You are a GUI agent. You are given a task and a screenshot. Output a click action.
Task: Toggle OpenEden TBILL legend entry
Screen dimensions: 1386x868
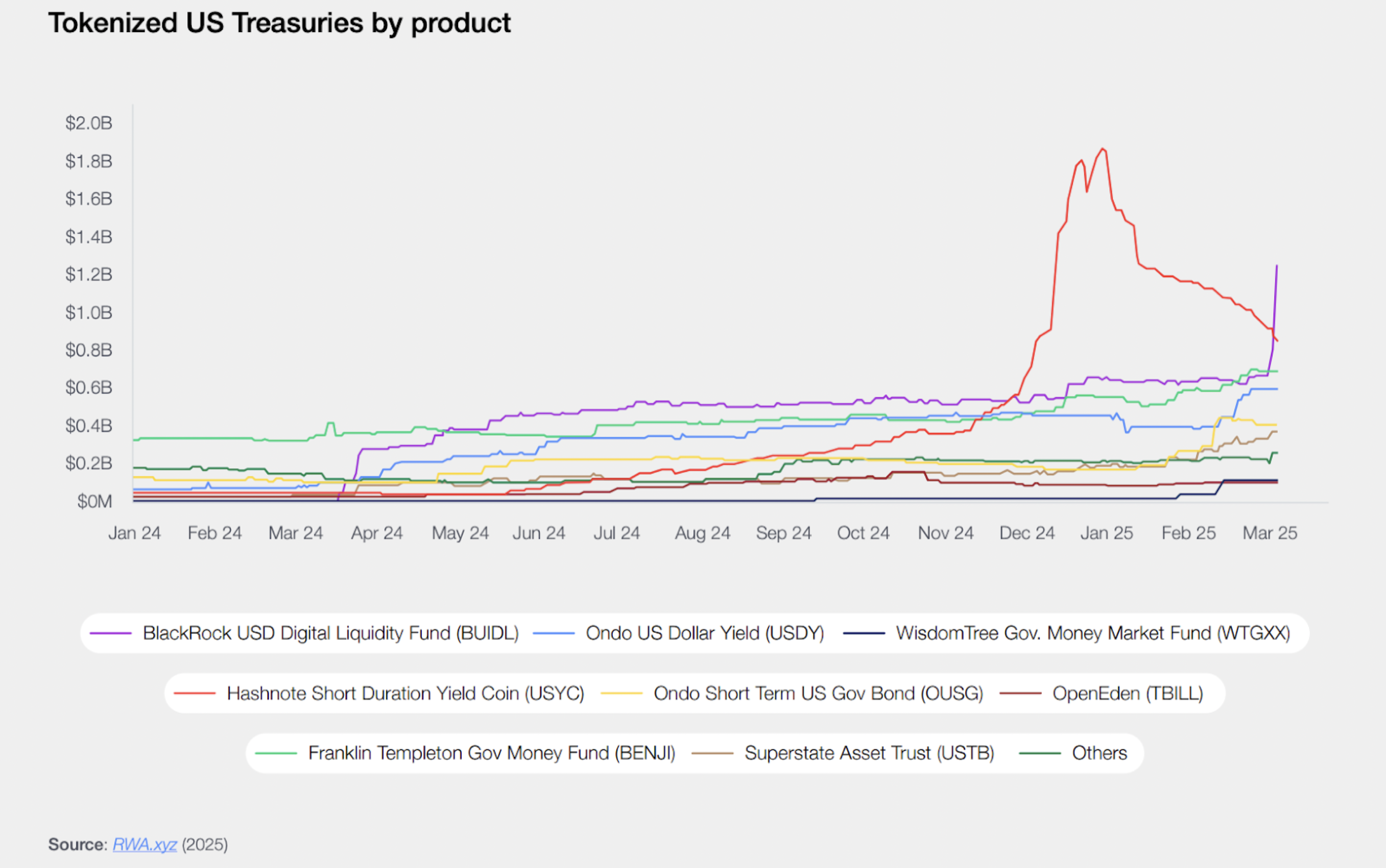pos(1127,693)
